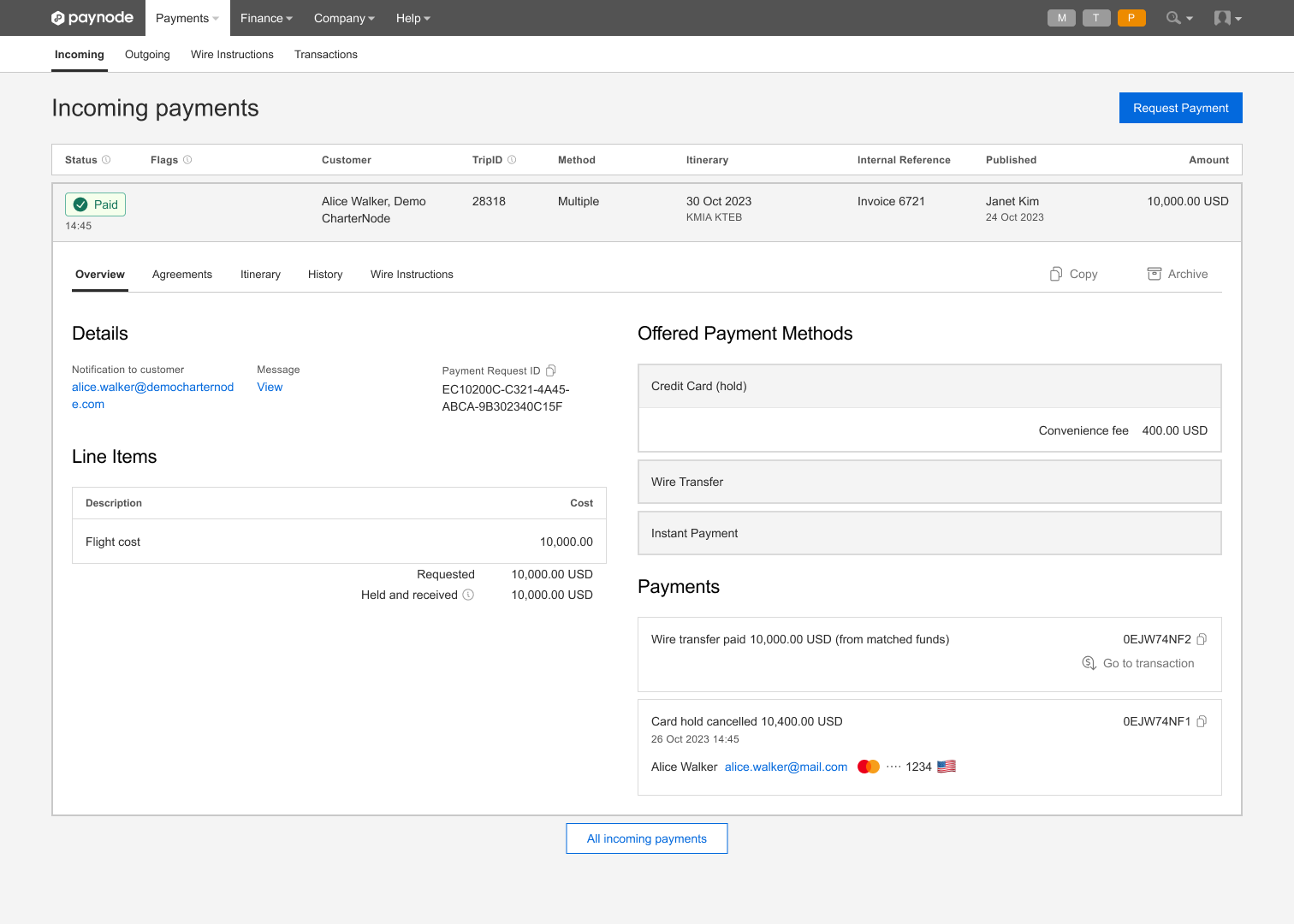Click the Method column header

click(x=577, y=160)
